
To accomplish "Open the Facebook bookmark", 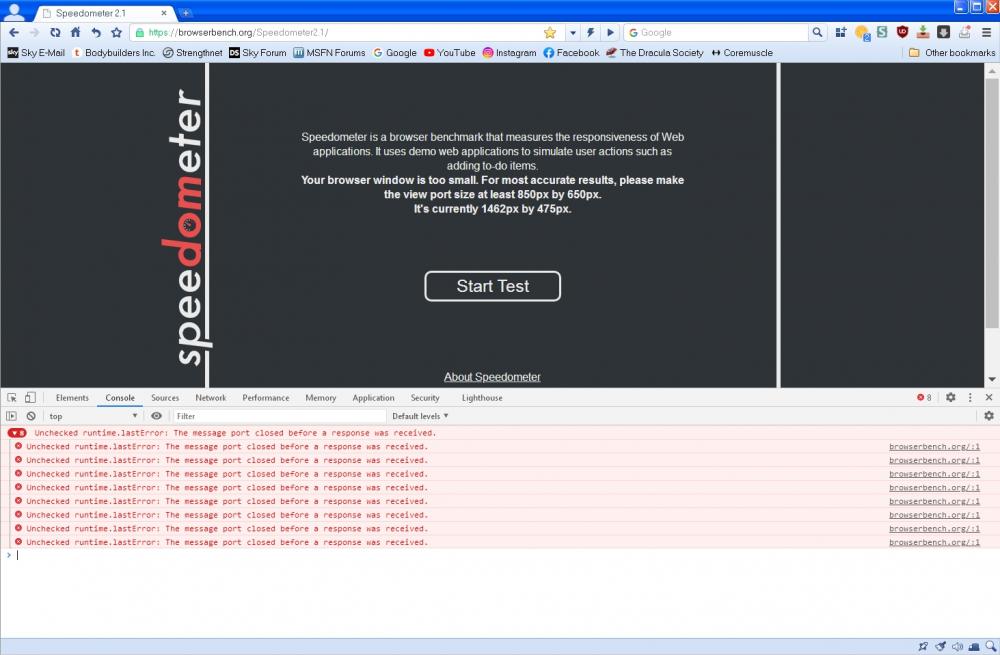I will tap(571, 53).
